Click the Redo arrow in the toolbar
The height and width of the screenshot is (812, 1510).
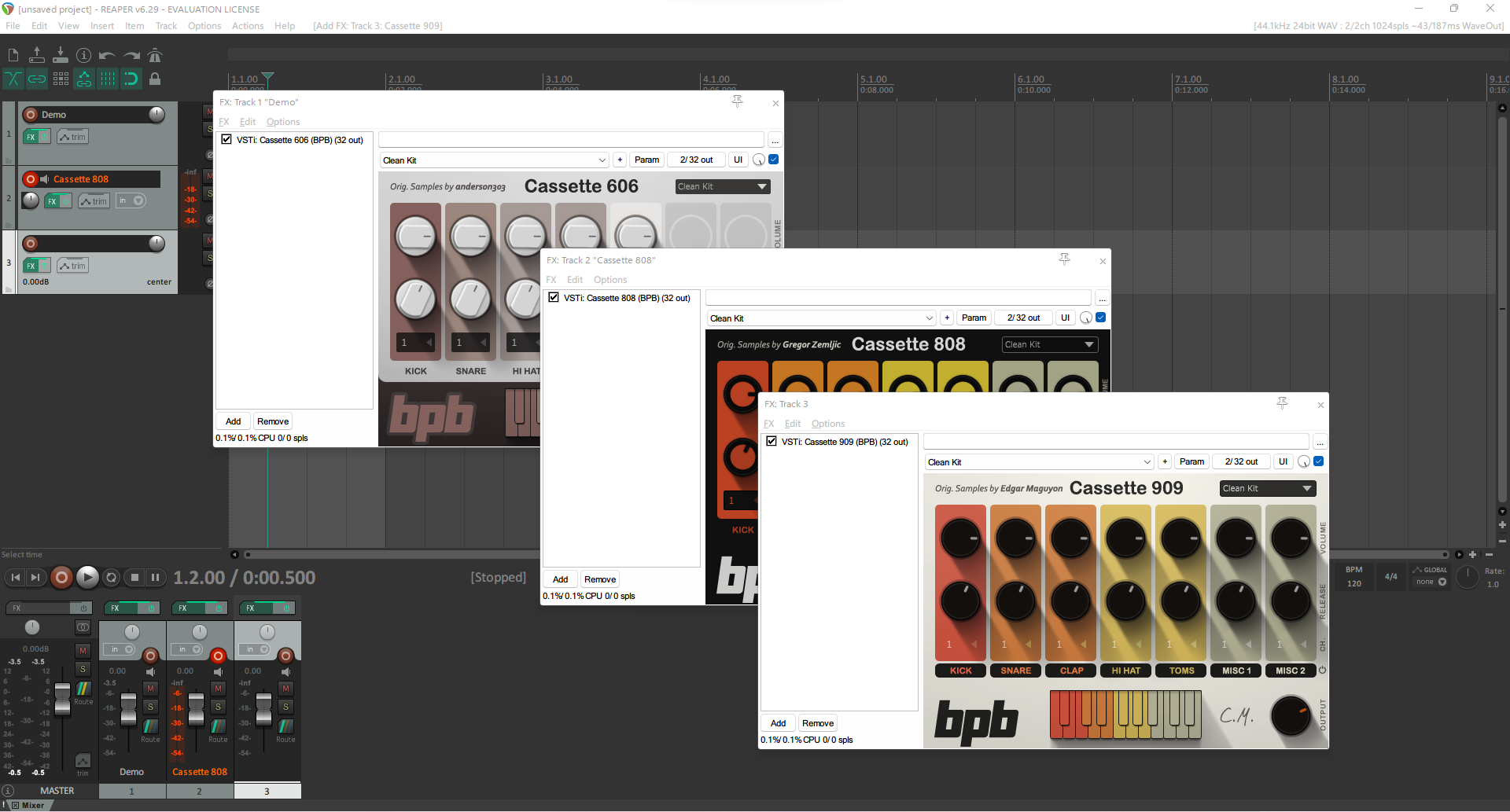tap(131, 55)
